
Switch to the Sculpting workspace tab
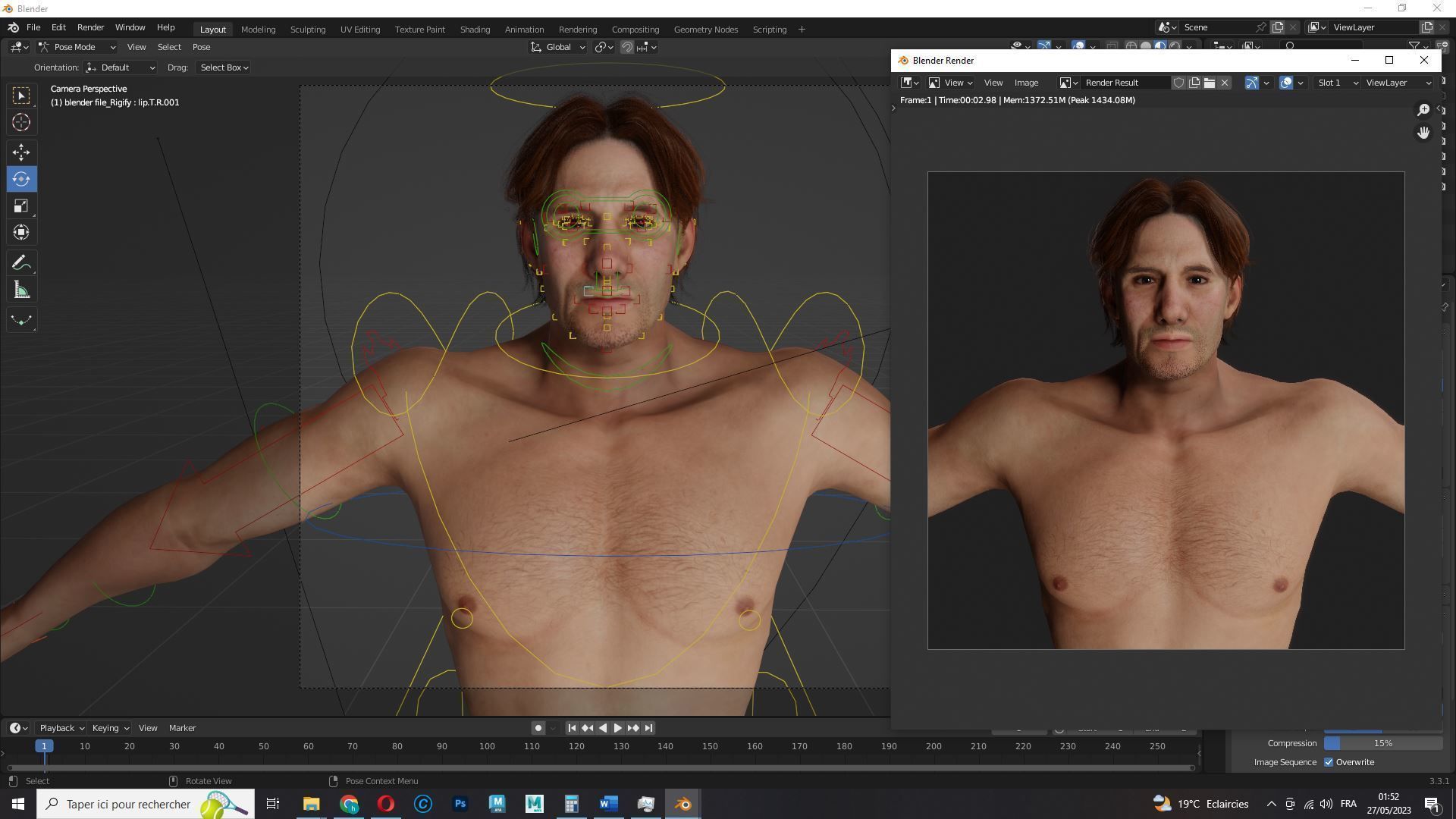click(x=308, y=30)
